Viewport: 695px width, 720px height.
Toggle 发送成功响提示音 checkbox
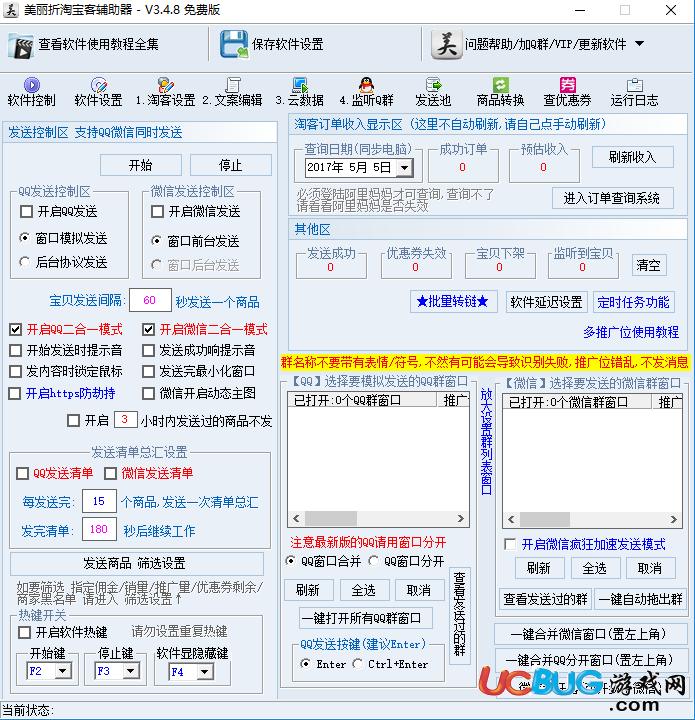tap(148, 350)
